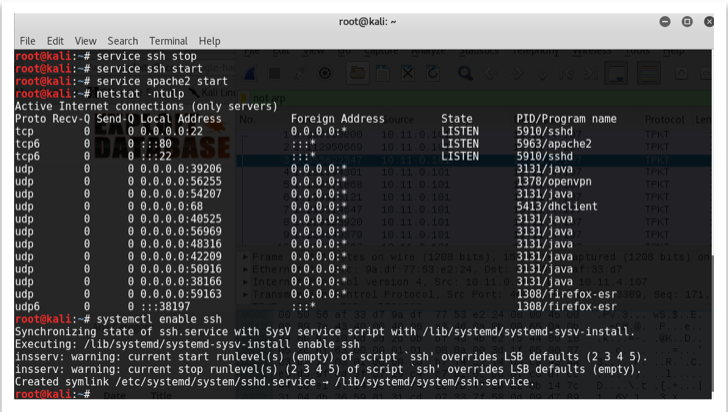Click Wireshark open capture file folder icon

pos(358,73)
